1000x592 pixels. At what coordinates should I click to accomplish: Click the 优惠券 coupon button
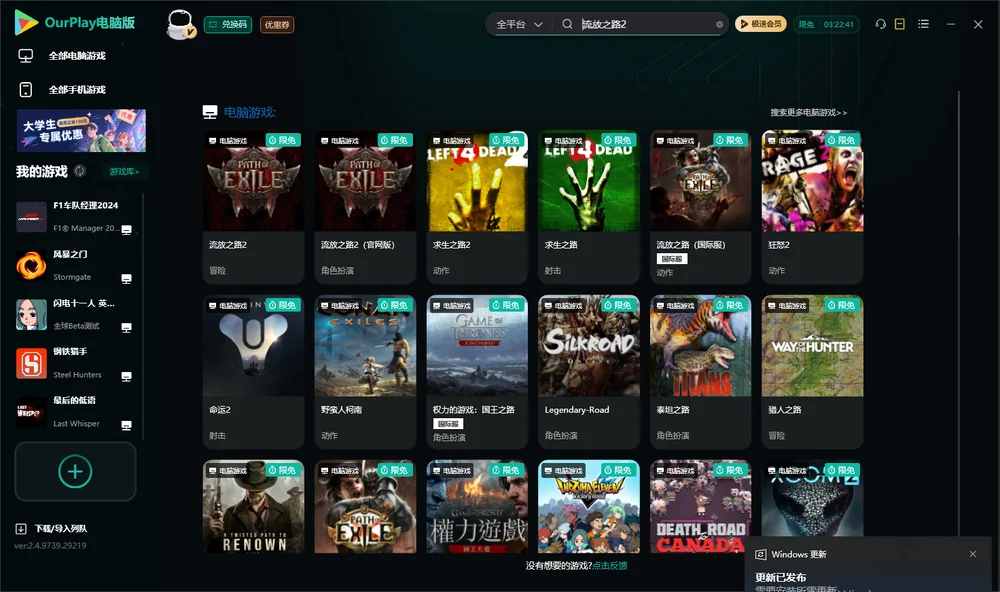click(x=277, y=24)
